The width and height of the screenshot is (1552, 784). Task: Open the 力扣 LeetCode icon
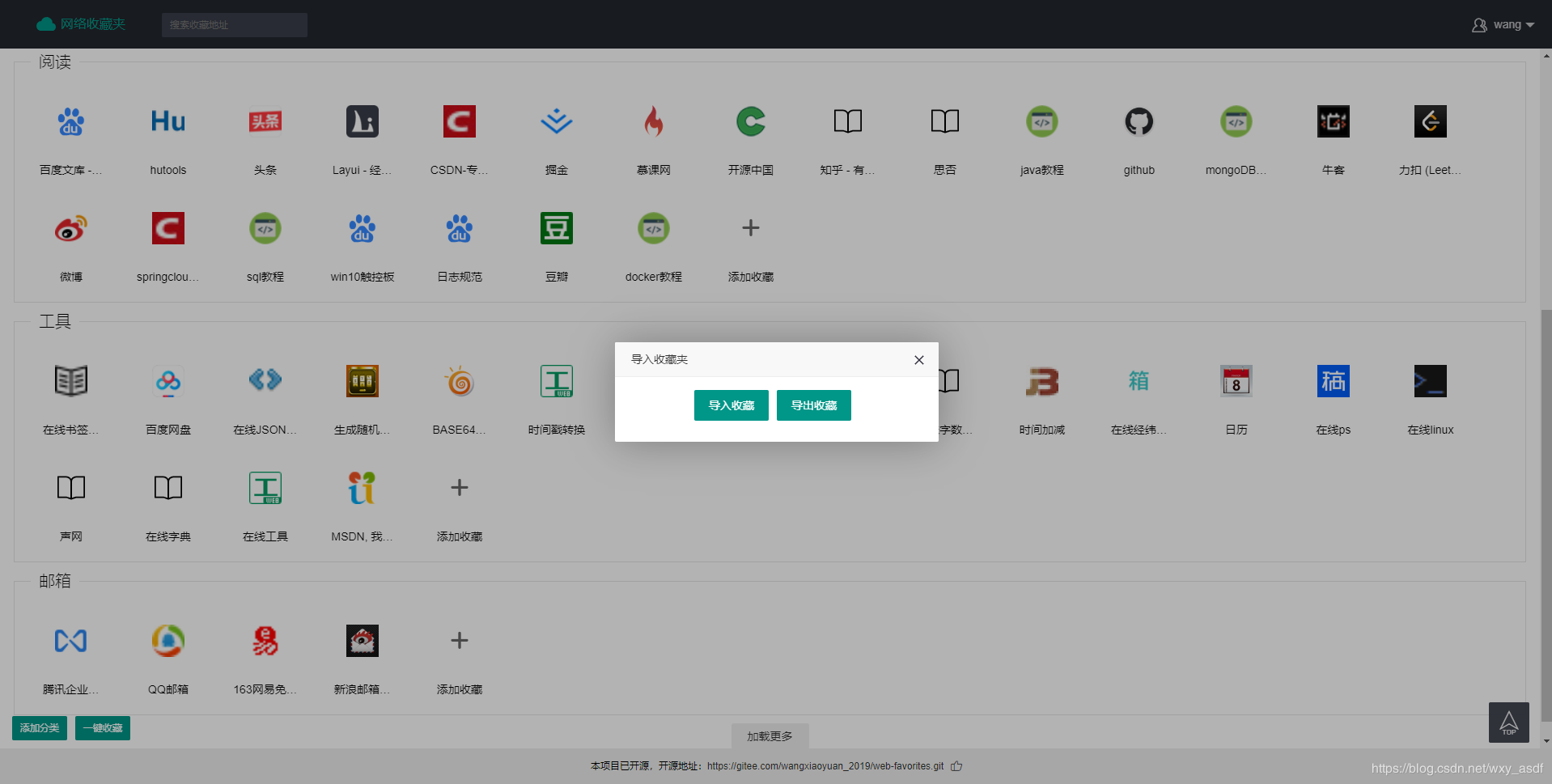(x=1431, y=121)
